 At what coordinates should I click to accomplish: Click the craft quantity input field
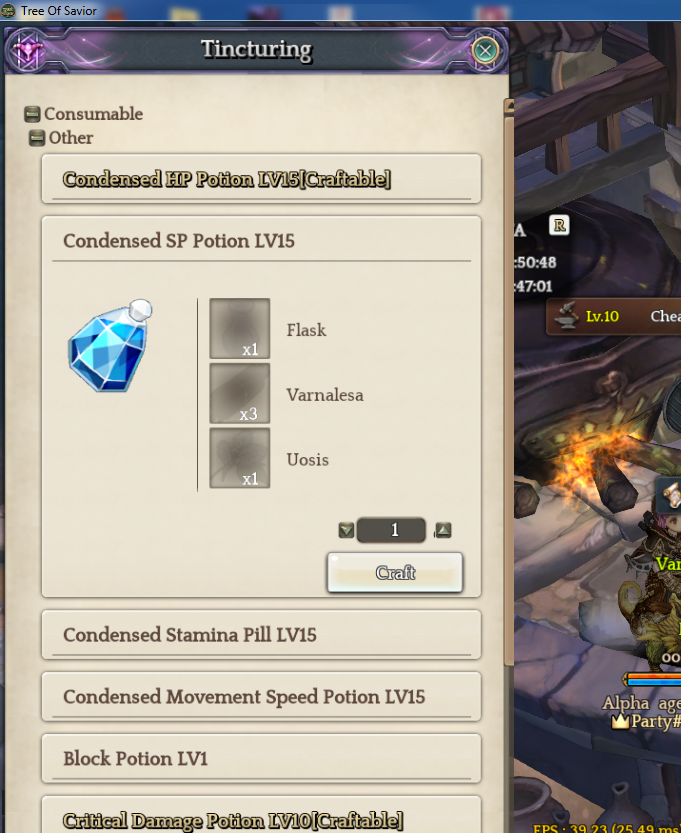click(x=391, y=530)
